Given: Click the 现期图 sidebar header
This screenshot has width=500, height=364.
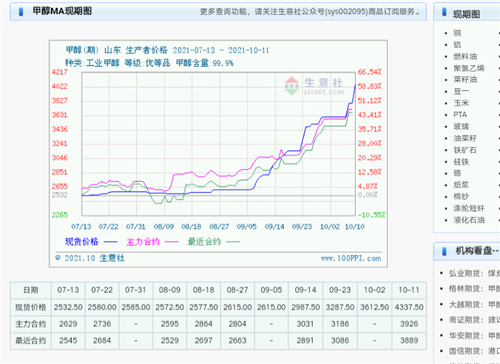Looking at the screenshot, I should coord(467,14).
